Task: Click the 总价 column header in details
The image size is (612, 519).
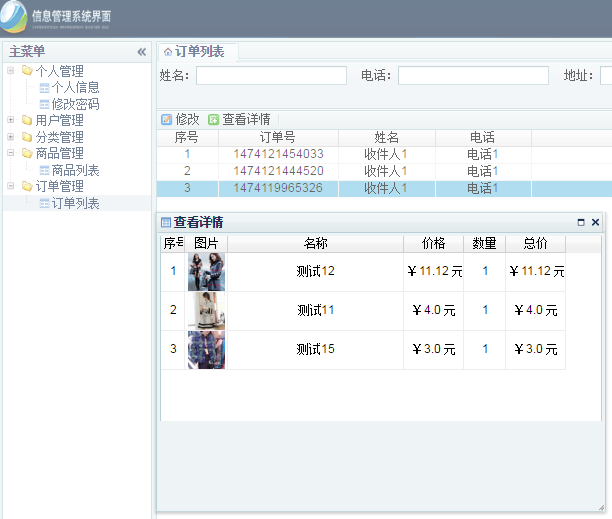Action: pyautogui.click(x=536, y=244)
